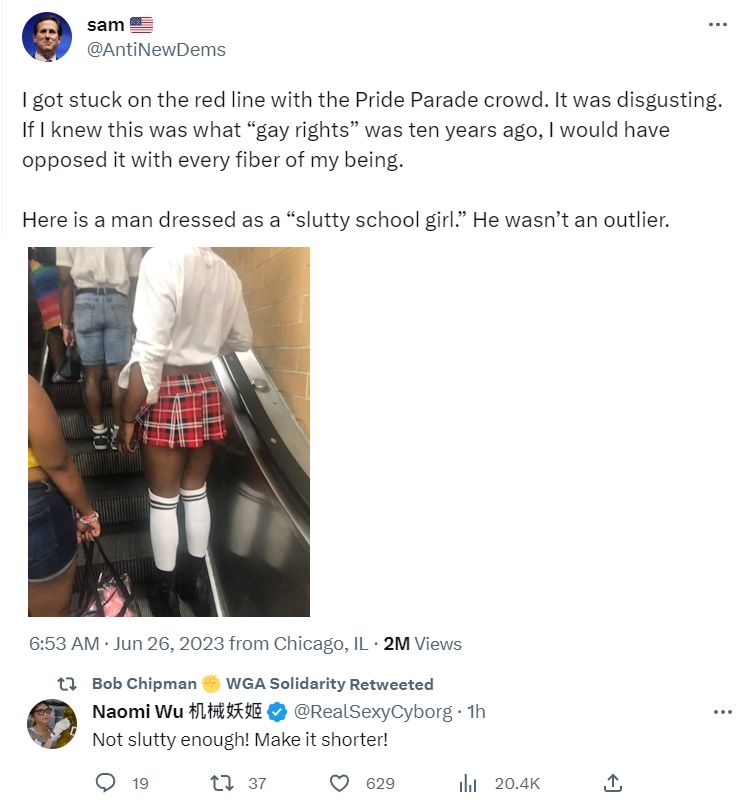
Task: Click the @AntiNewDems handle
Action: point(157,50)
